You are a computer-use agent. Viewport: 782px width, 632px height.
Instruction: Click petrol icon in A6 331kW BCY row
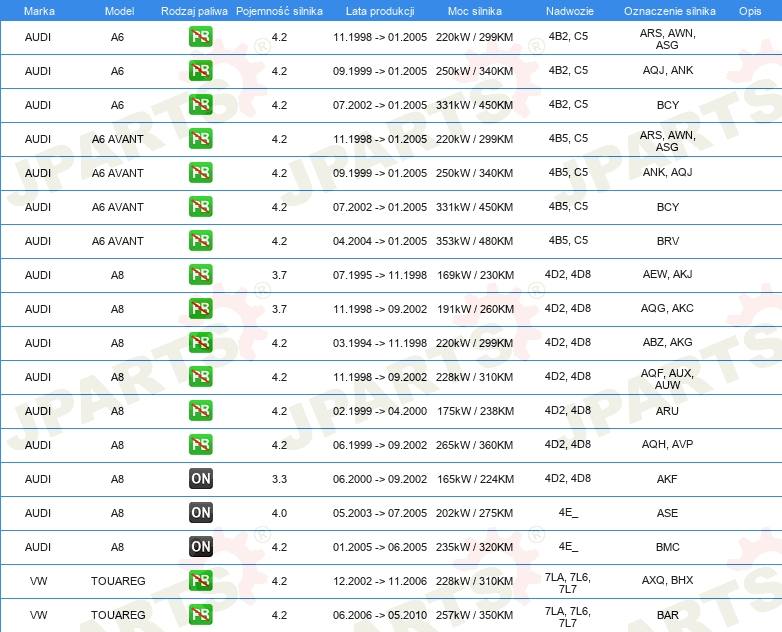(200, 105)
